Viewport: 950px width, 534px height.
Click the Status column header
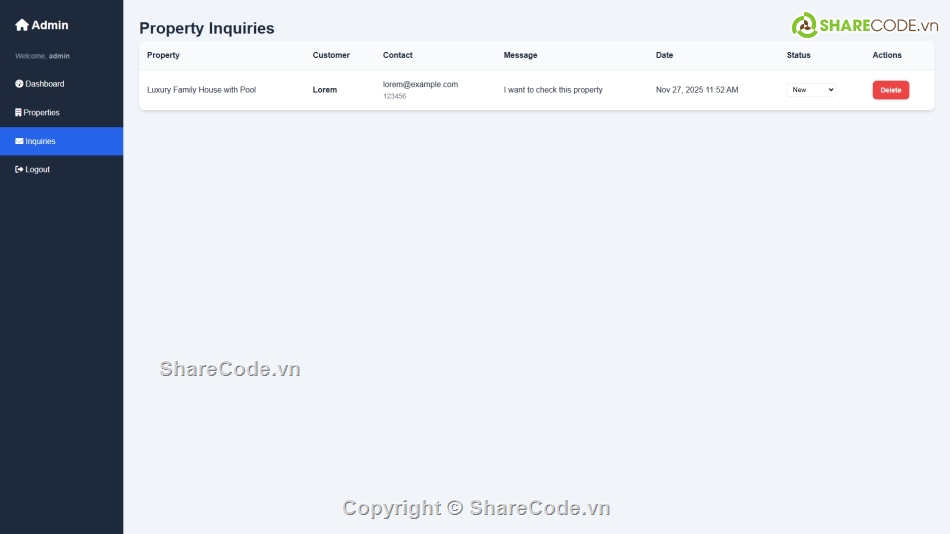coord(798,55)
